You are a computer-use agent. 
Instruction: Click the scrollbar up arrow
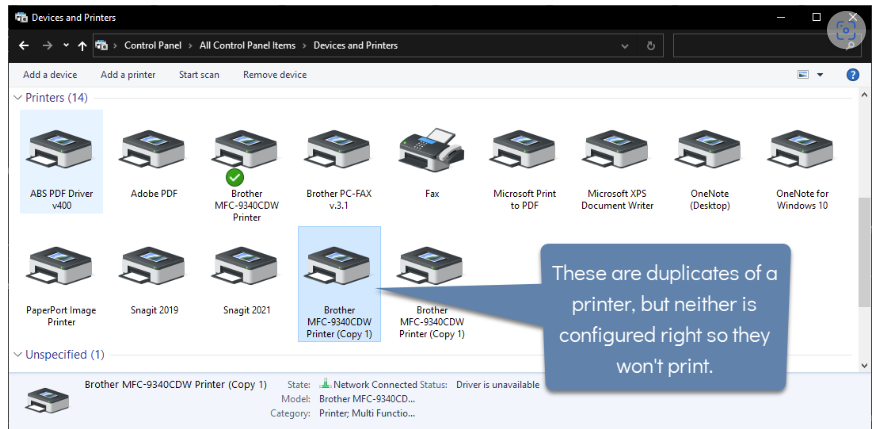(x=865, y=94)
